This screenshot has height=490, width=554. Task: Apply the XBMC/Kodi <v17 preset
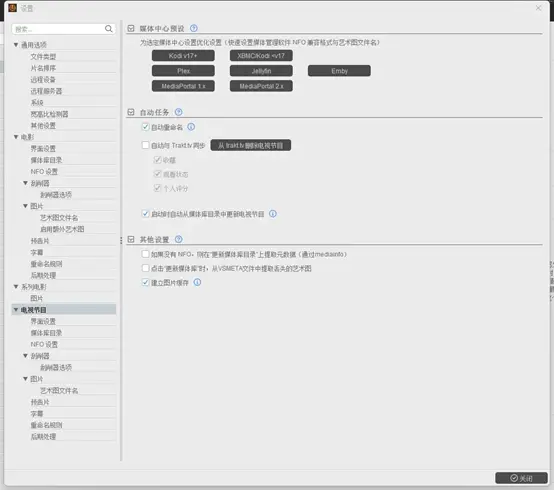261,55
